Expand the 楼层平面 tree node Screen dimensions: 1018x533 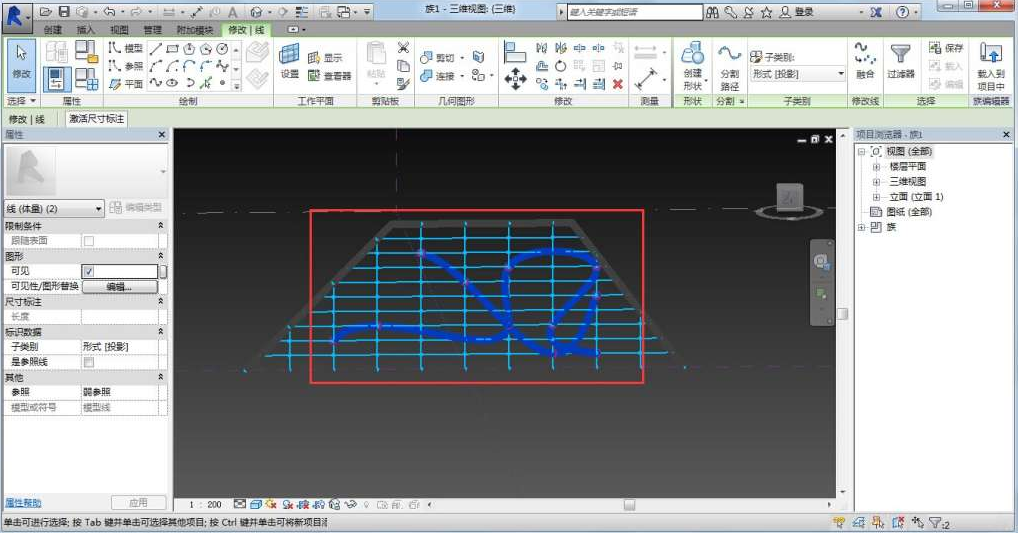point(877,167)
